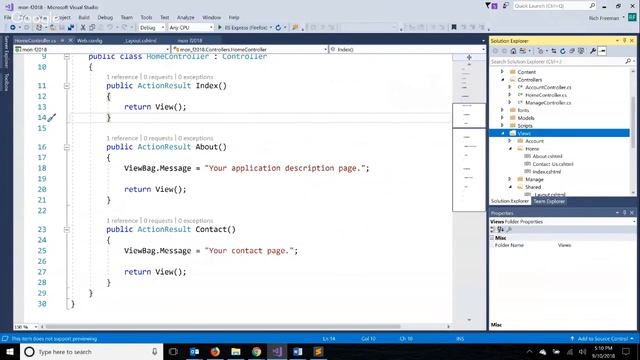Viewport: 640px width, 360px height.
Task: Click Add to Source Control in status bar
Action: [x=602, y=339]
